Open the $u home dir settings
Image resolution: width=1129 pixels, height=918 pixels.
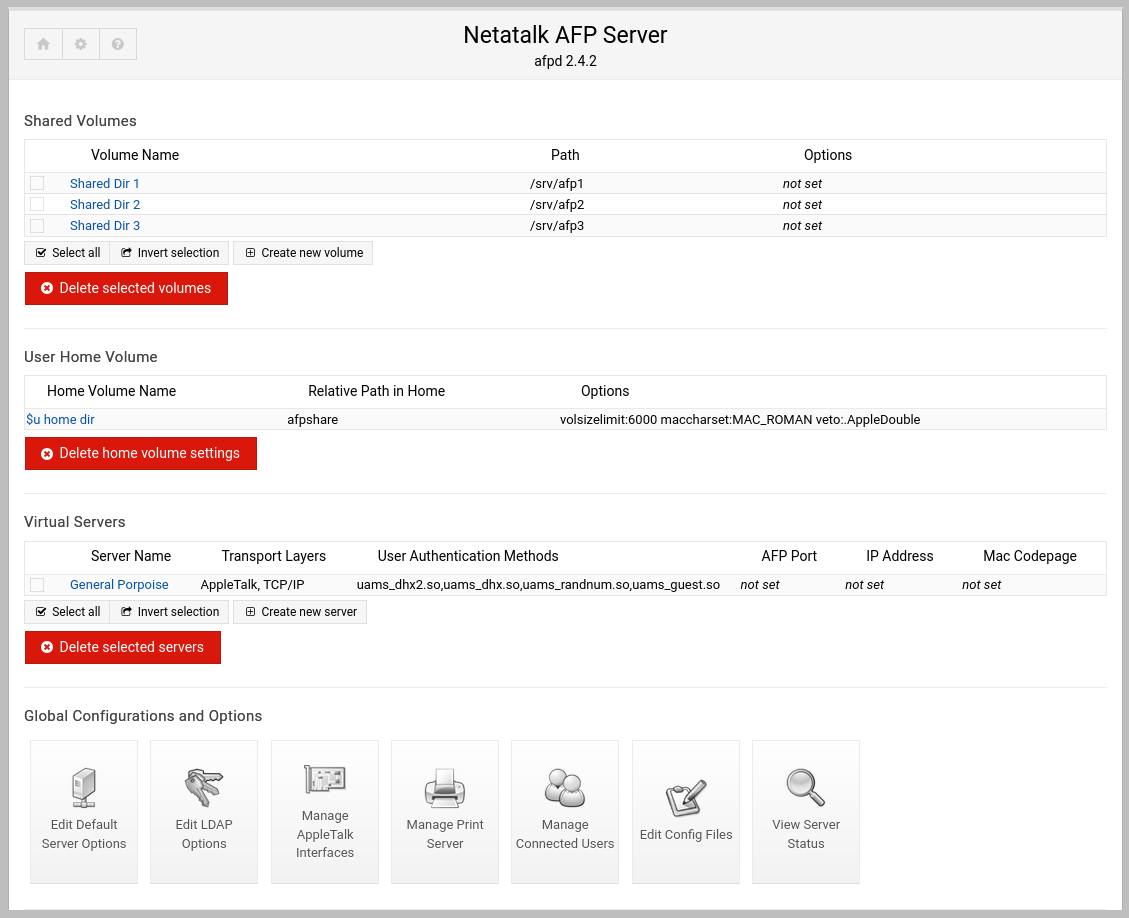pyautogui.click(x=60, y=419)
